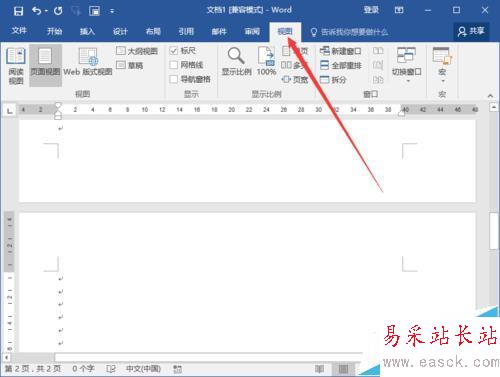The image size is (500, 377).
Task: Open ribbon display options icon
Action: [399, 10]
